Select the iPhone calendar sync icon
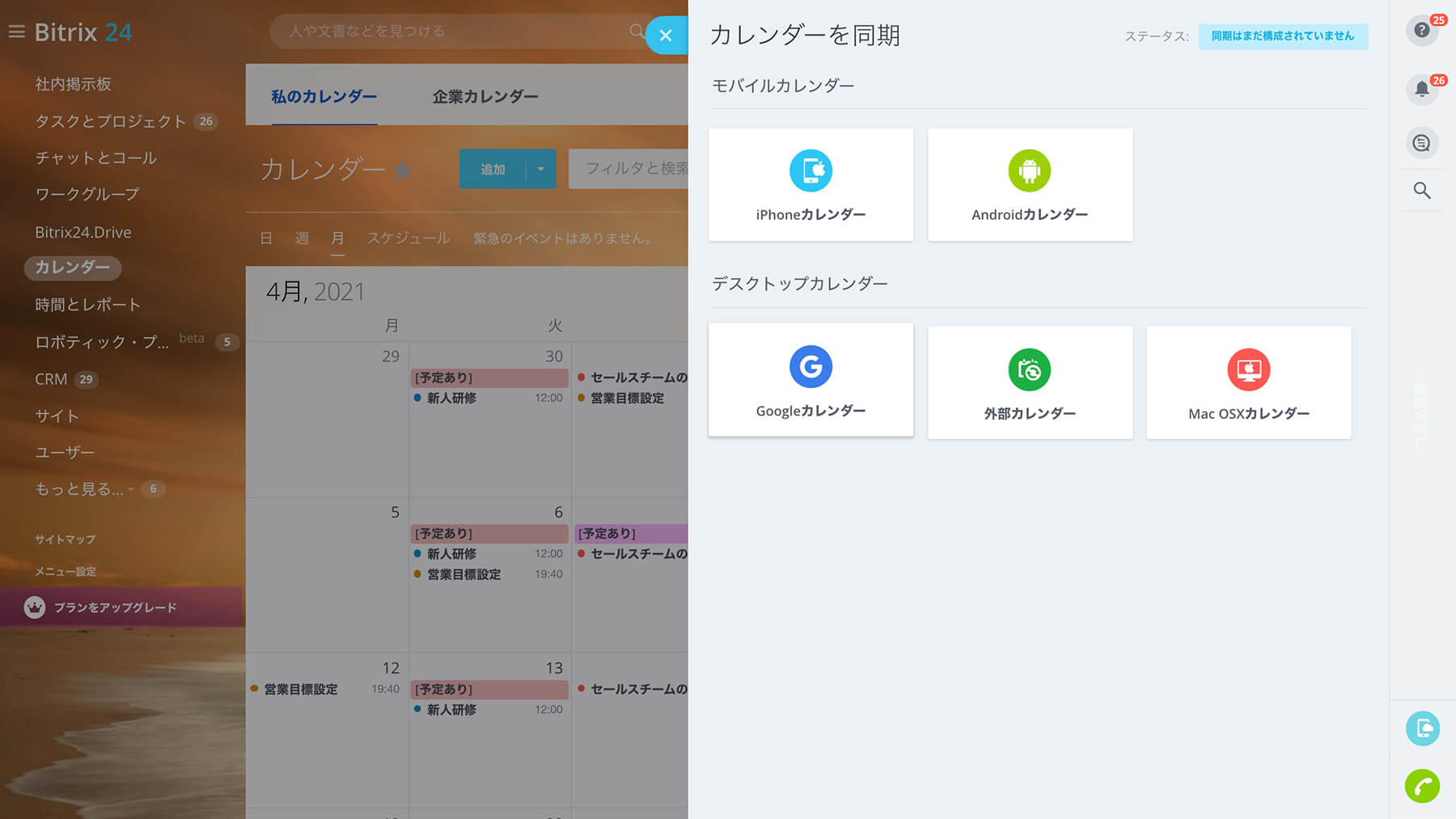 [x=811, y=171]
